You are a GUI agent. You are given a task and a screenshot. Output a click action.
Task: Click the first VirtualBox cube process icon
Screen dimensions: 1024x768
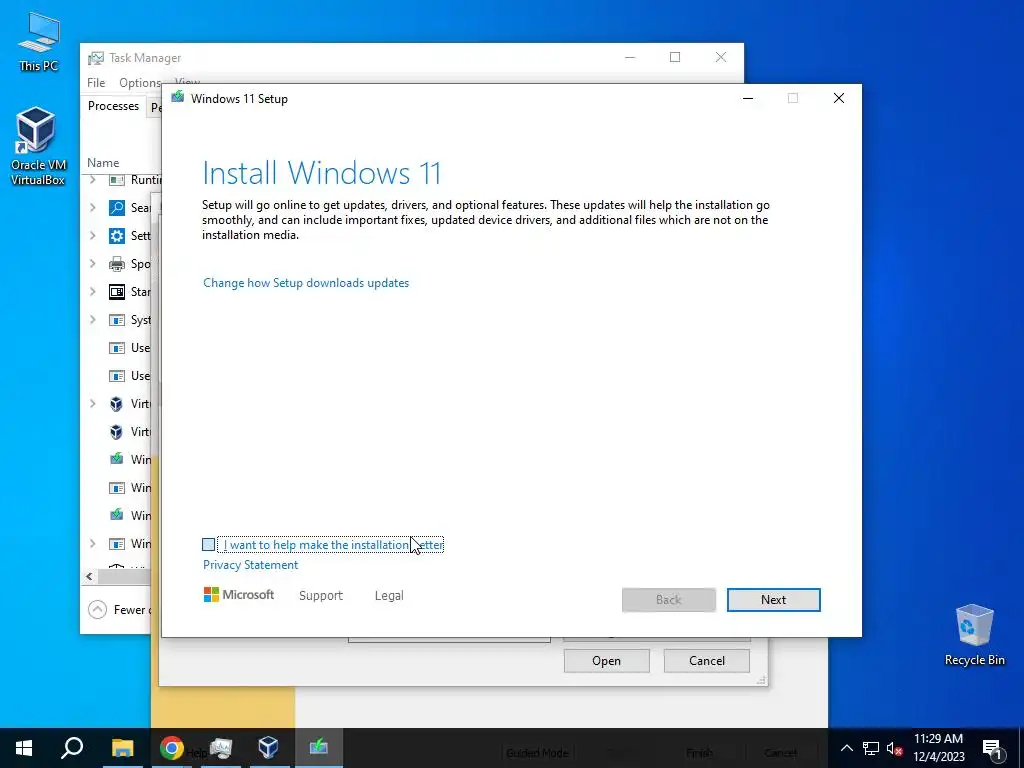click(x=116, y=404)
